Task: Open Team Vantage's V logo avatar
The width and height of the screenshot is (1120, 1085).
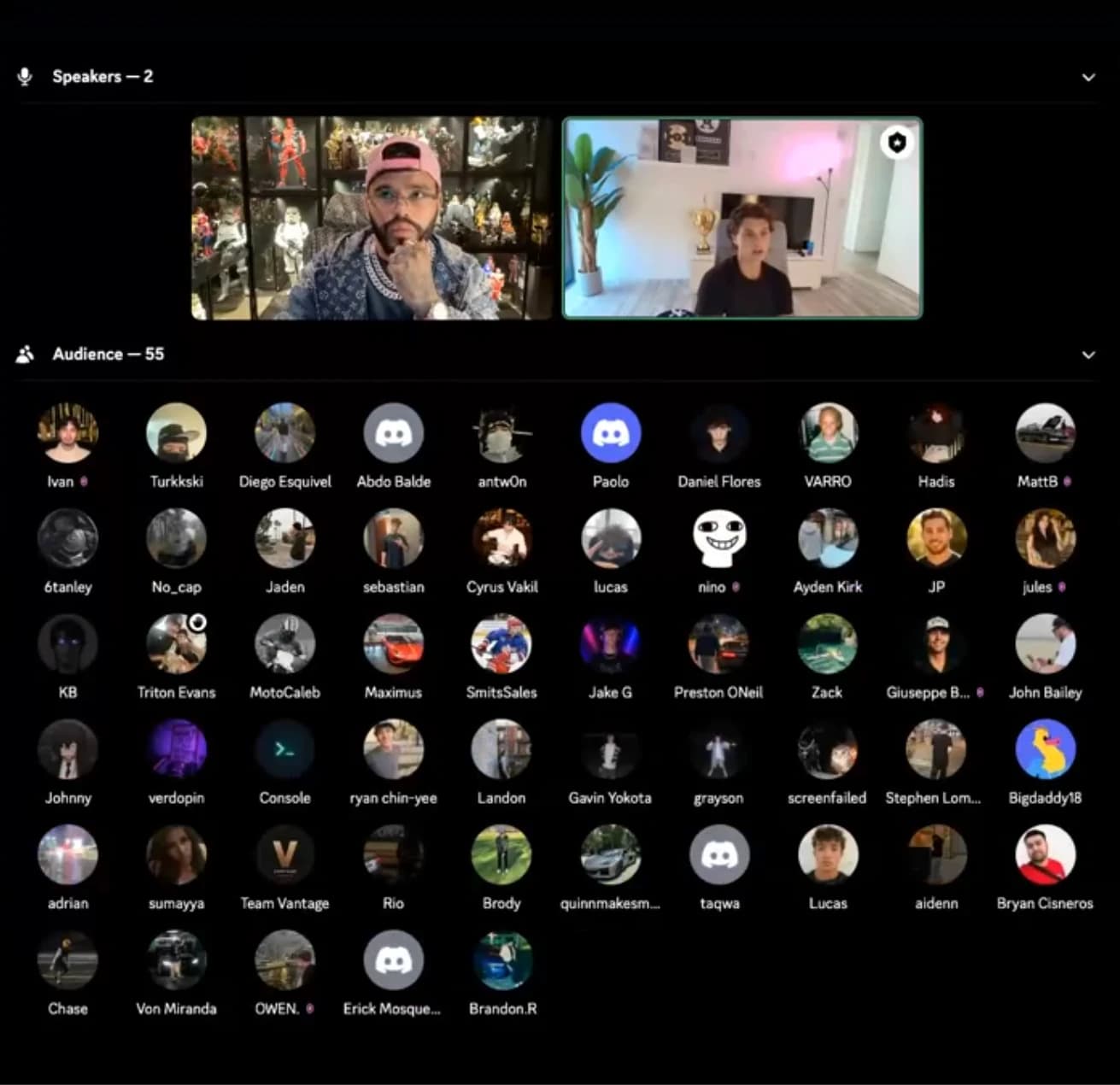Action: pos(285,855)
